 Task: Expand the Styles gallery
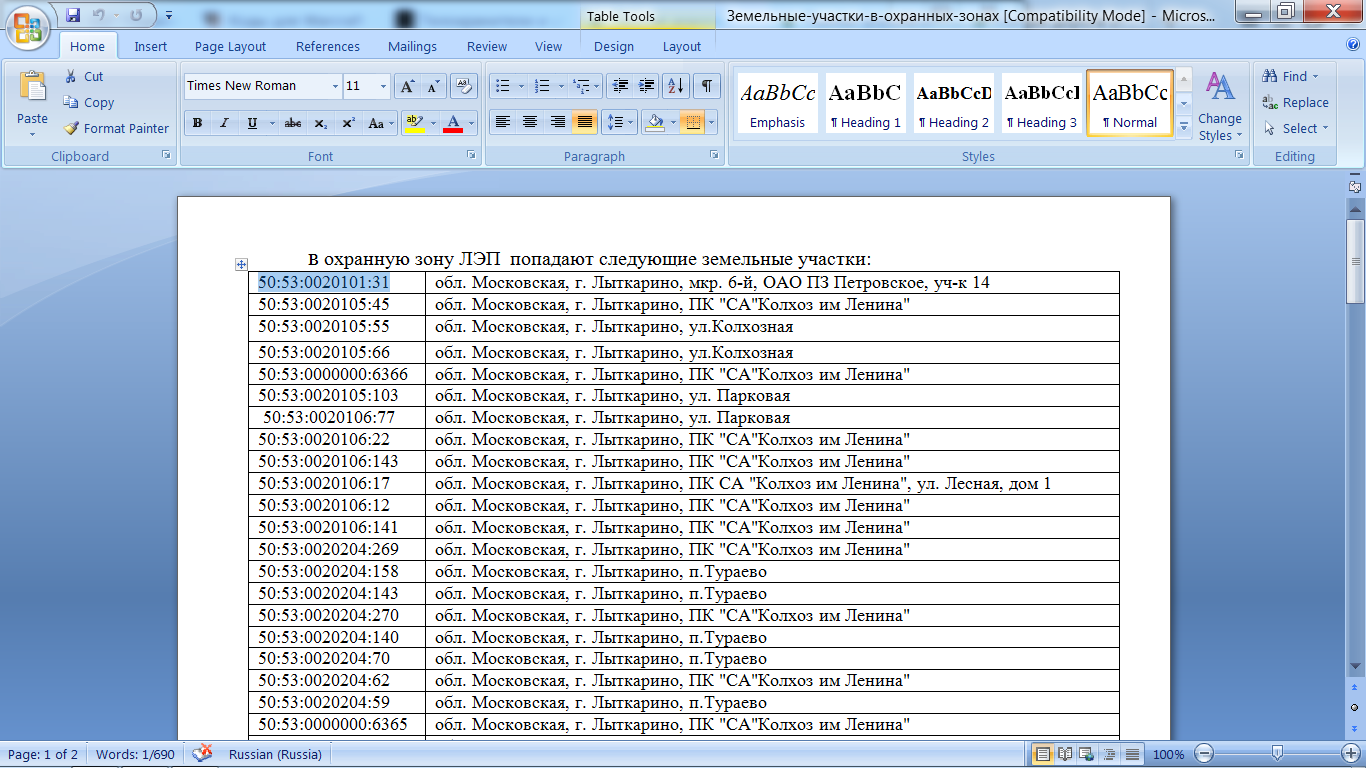(1184, 127)
